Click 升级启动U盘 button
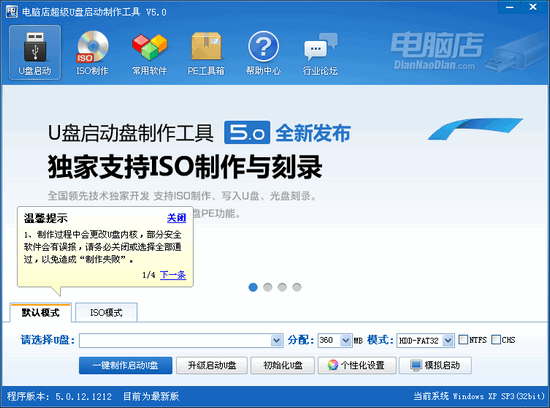The width and height of the screenshot is (550, 408). coord(212,366)
